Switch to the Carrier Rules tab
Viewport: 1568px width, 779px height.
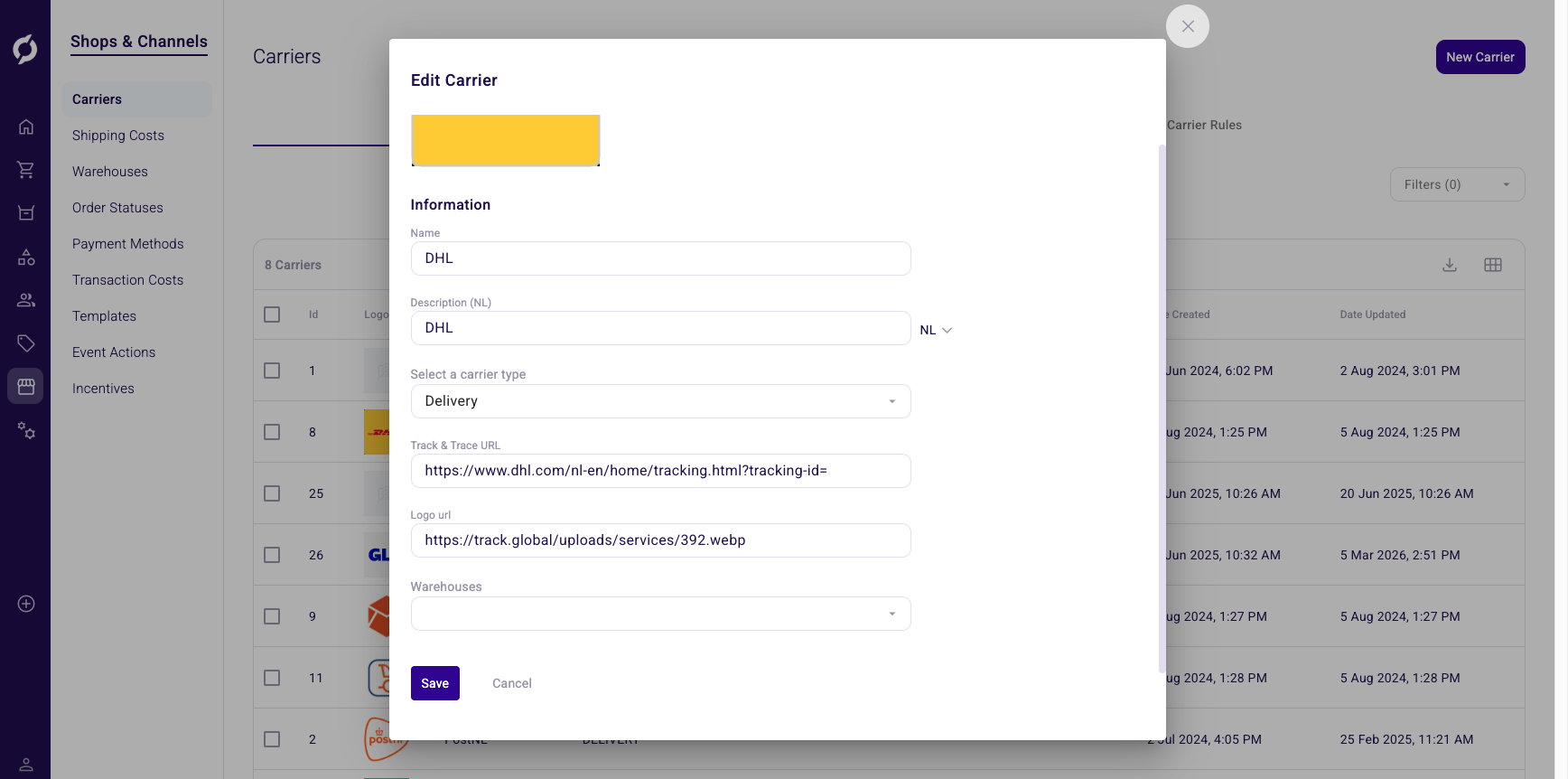pyautogui.click(x=1204, y=125)
